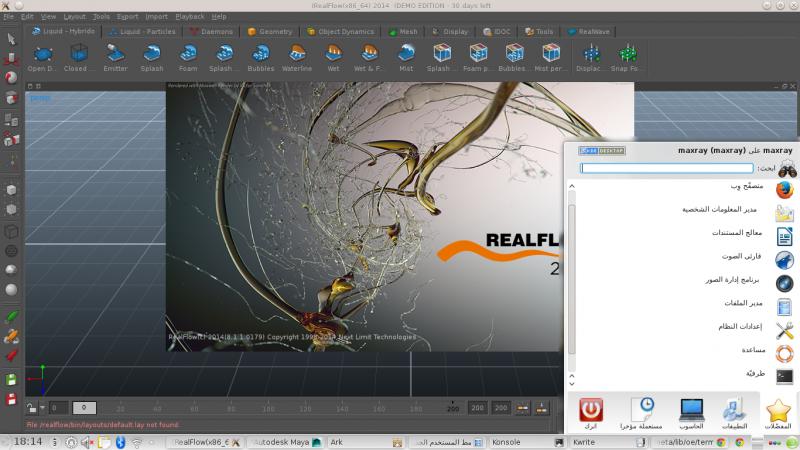The image size is (800, 450).
Task: Switch to Liquid - Hybrido tab
Action: click(x=63, y=31)
